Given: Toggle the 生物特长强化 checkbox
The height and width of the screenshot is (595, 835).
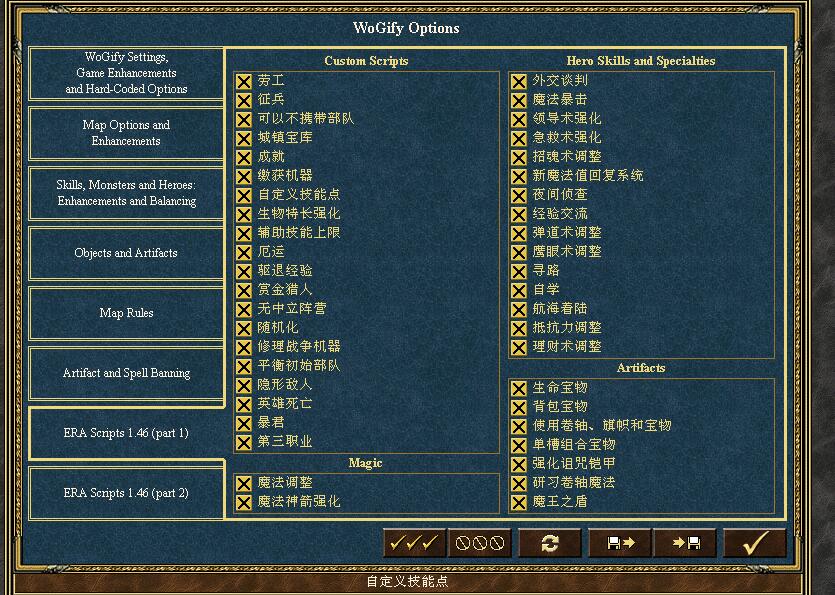Looking at the screenshot, I should coord(244,215).
